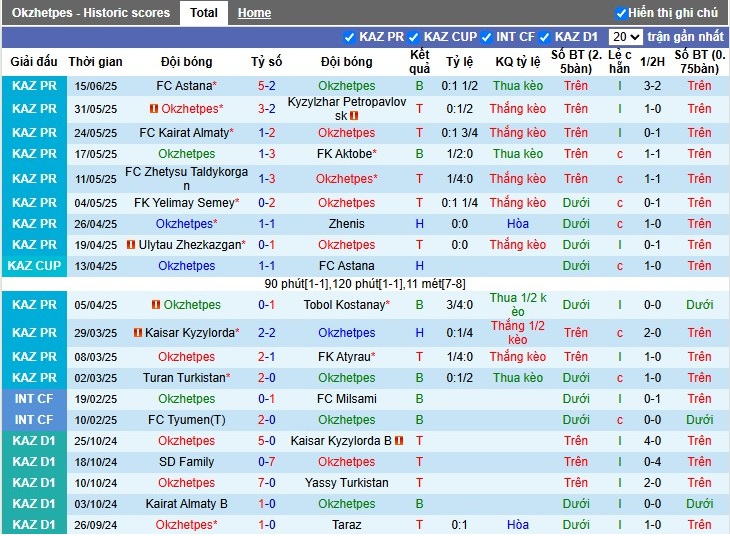
Task: Open the 20 recent matches dropdown
Action: click(x=625, y=37)
